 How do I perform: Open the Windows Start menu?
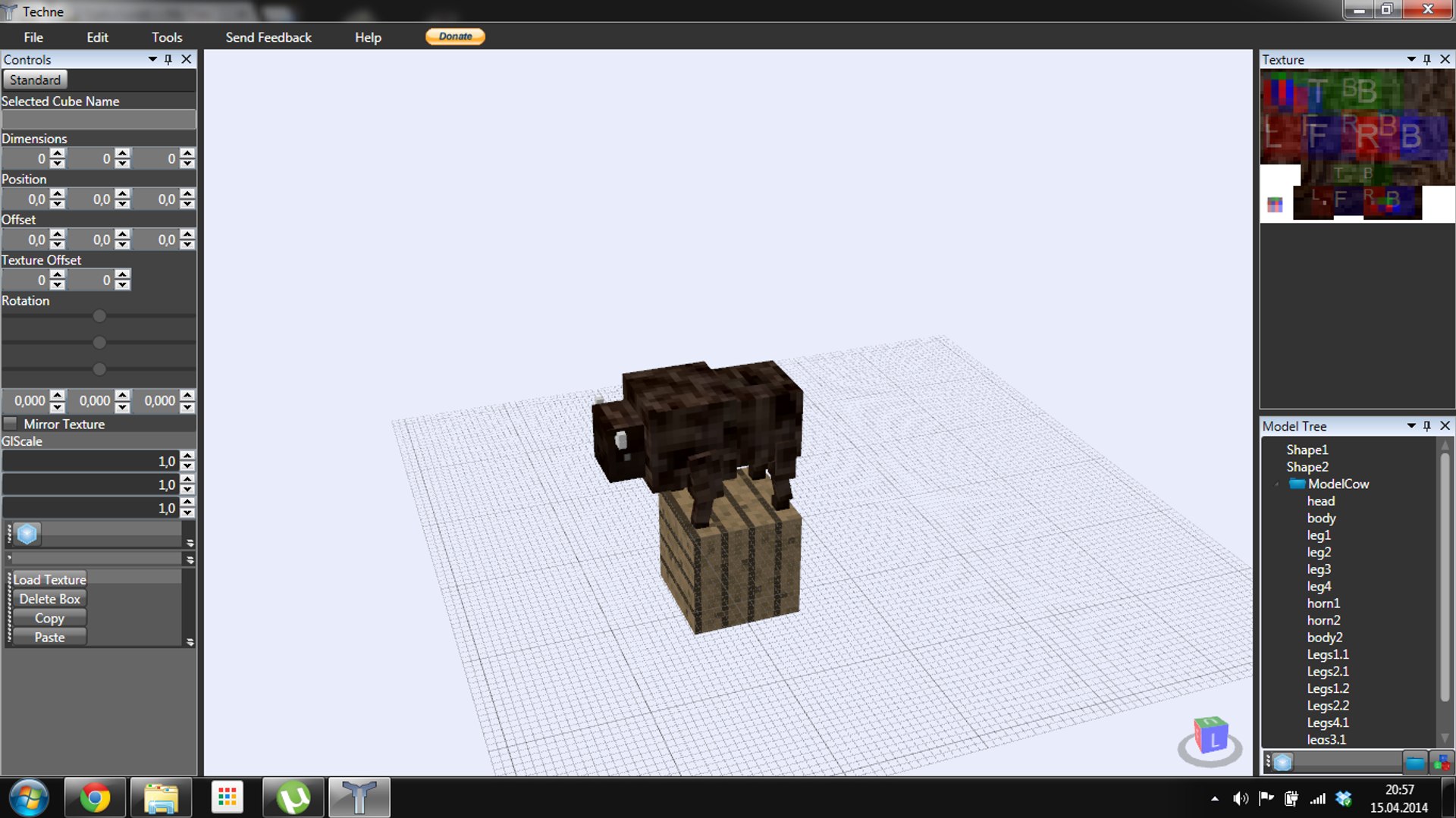tap(29, 798)
